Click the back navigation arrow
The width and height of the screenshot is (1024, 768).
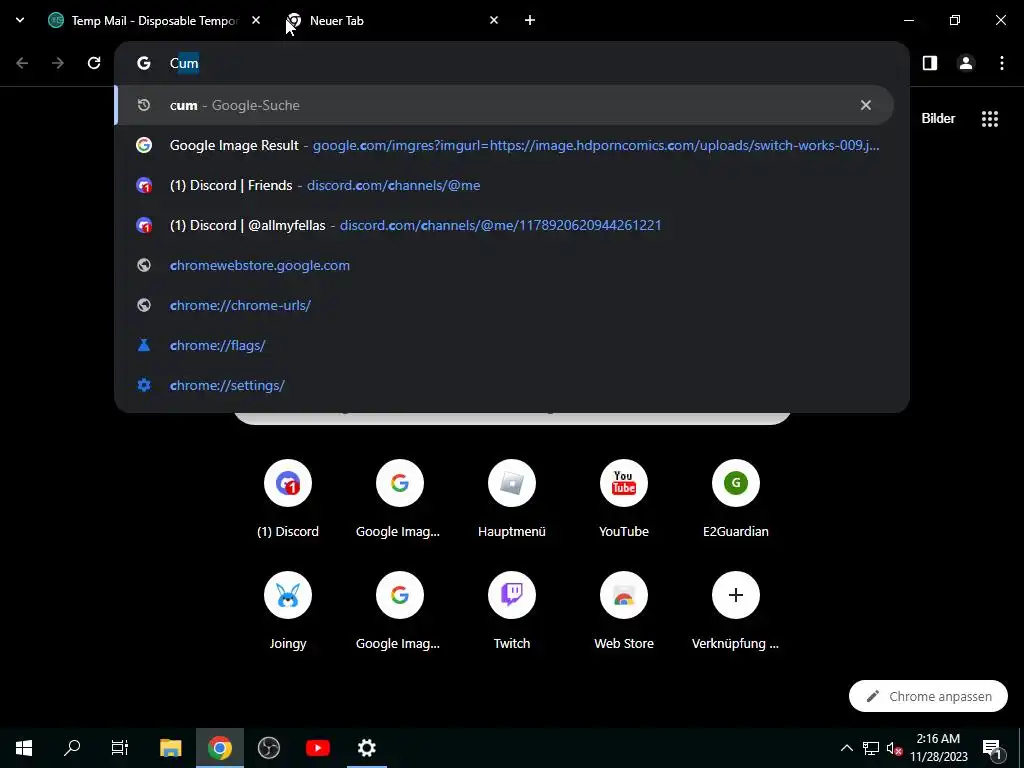22,63
